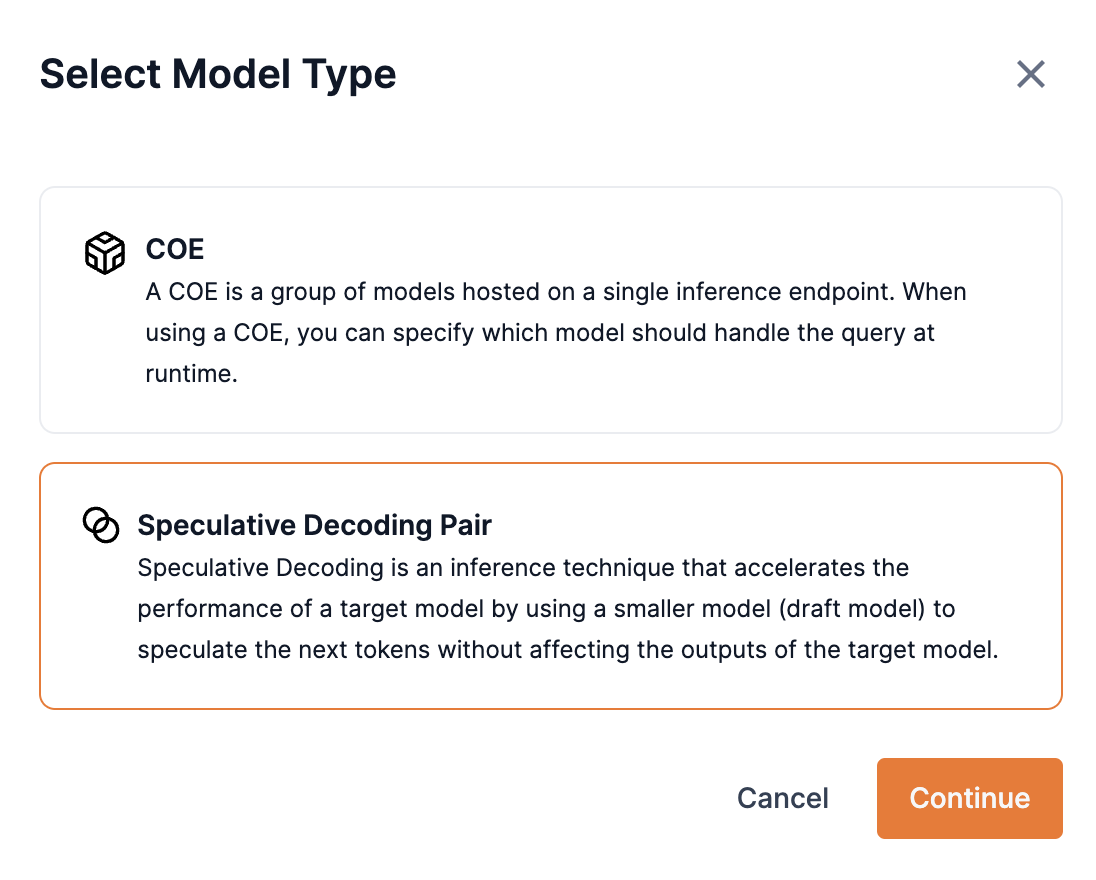The image size is (1096, 880).
Task: Click the orange-highlighted Speculative Decoding card
Action: (x=550, y=586)
